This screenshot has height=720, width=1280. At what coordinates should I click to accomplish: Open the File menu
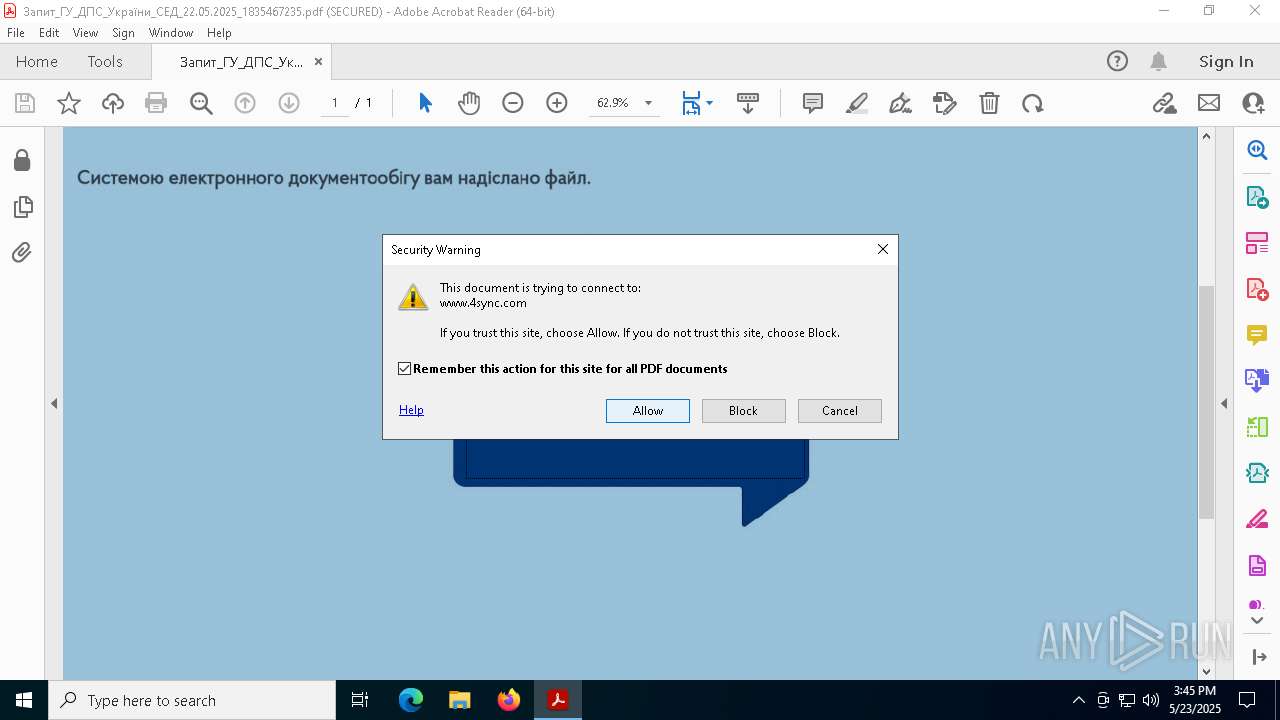coord(16,33)
